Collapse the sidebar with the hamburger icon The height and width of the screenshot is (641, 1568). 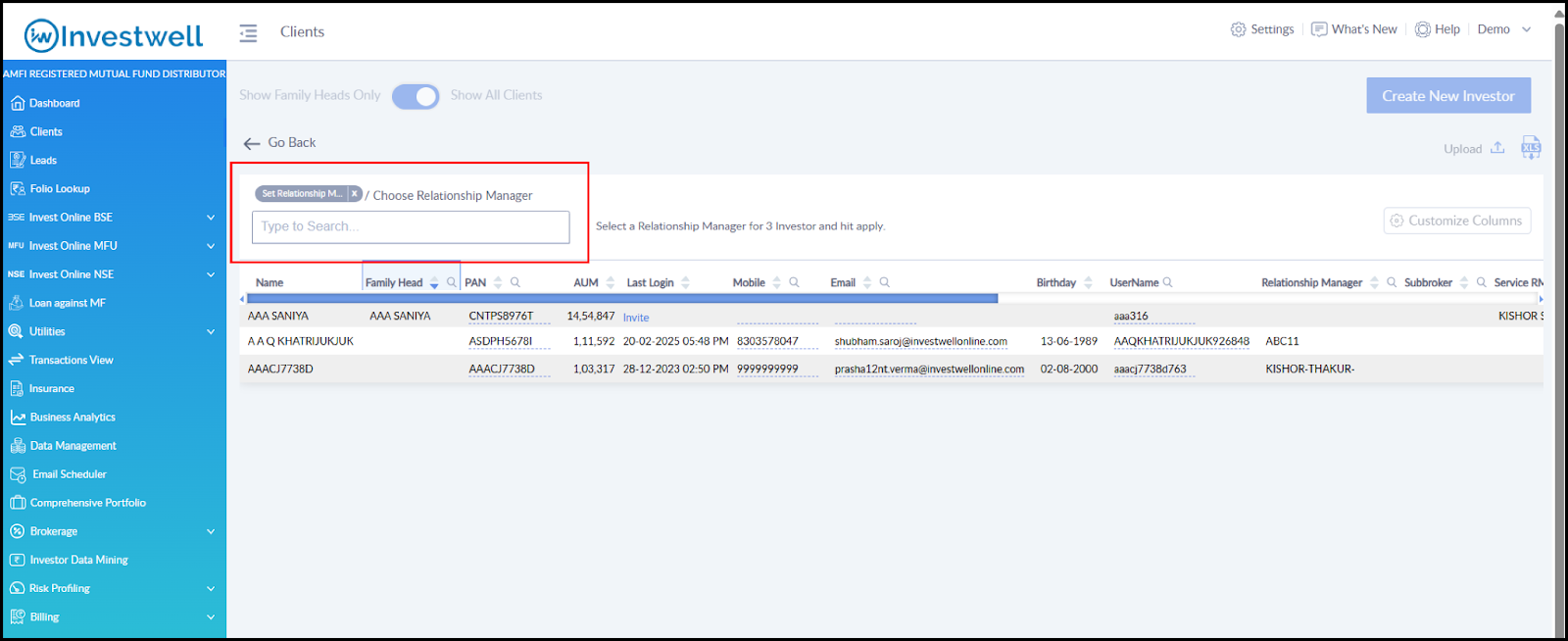point(248,32)
